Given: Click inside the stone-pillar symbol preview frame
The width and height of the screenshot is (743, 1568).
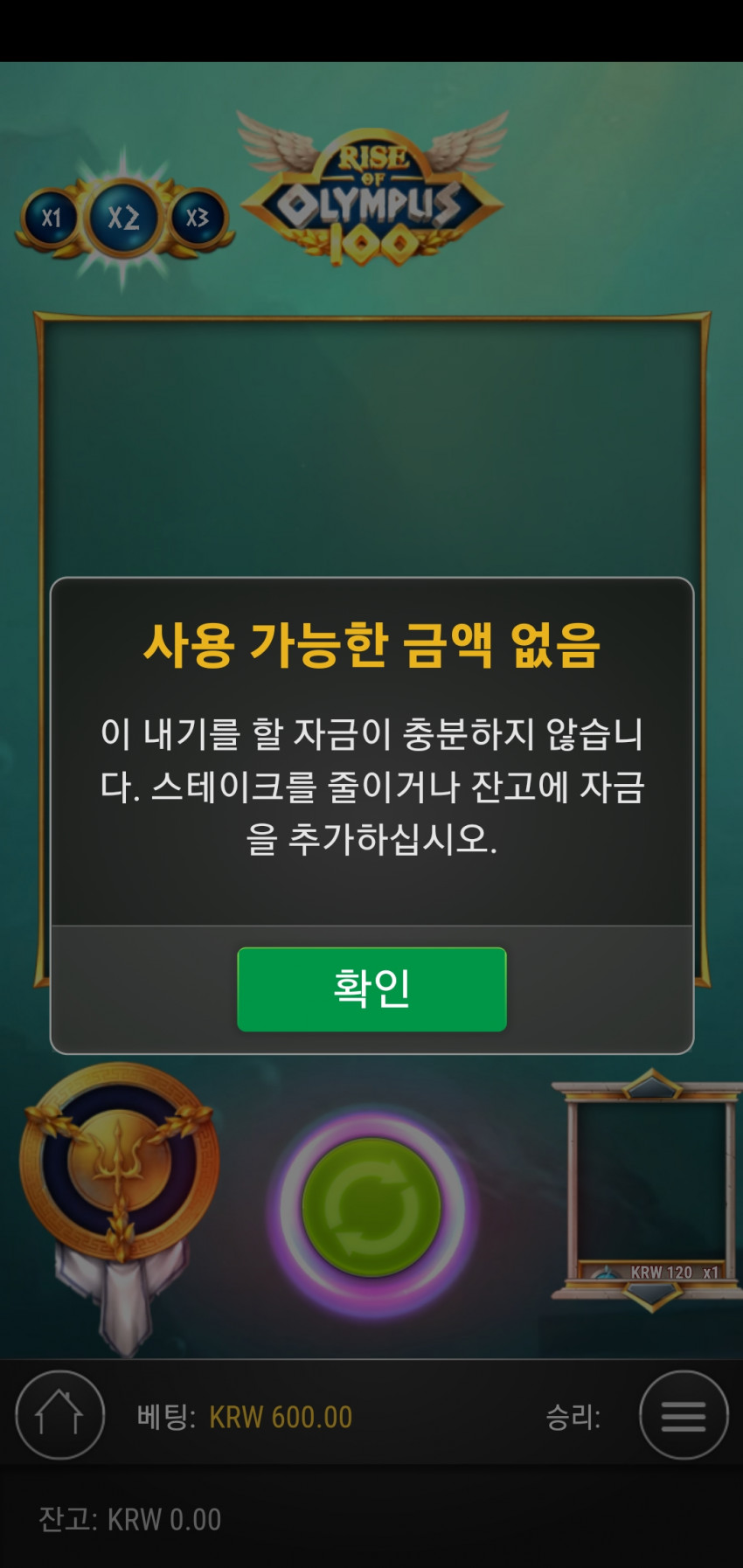Looking at the screenshot, I should pos(651,1180).
